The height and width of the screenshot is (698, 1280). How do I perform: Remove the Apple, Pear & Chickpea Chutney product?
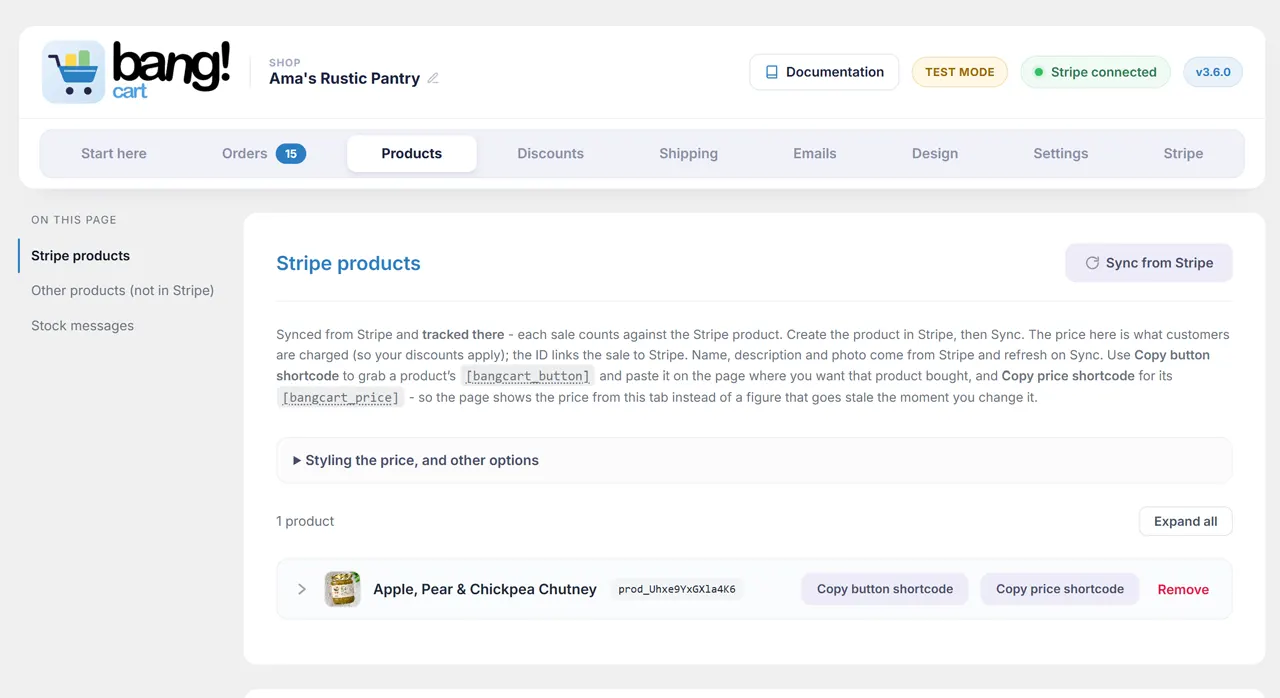[x=1183, y=590]
